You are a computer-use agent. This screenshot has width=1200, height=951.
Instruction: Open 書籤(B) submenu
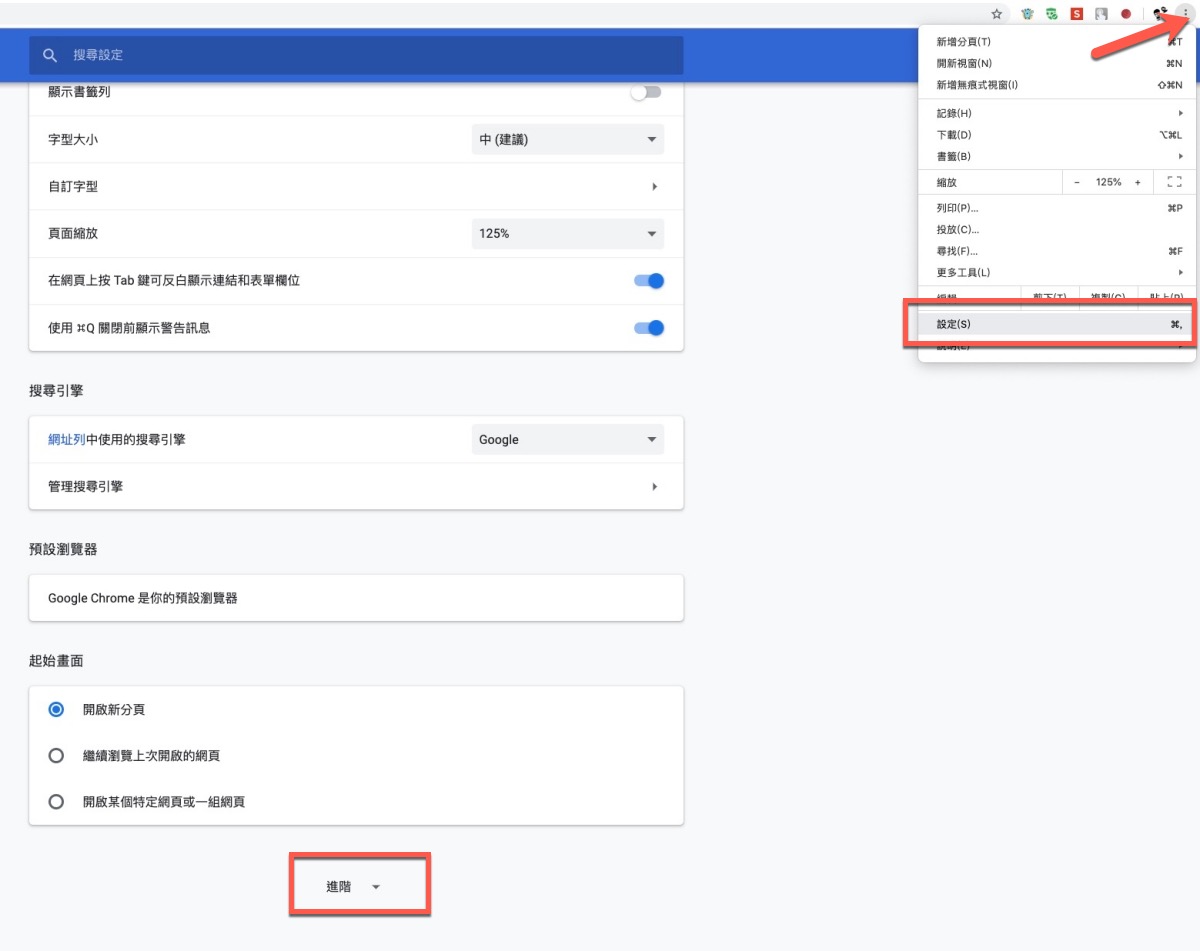[x=1057, y=156]
